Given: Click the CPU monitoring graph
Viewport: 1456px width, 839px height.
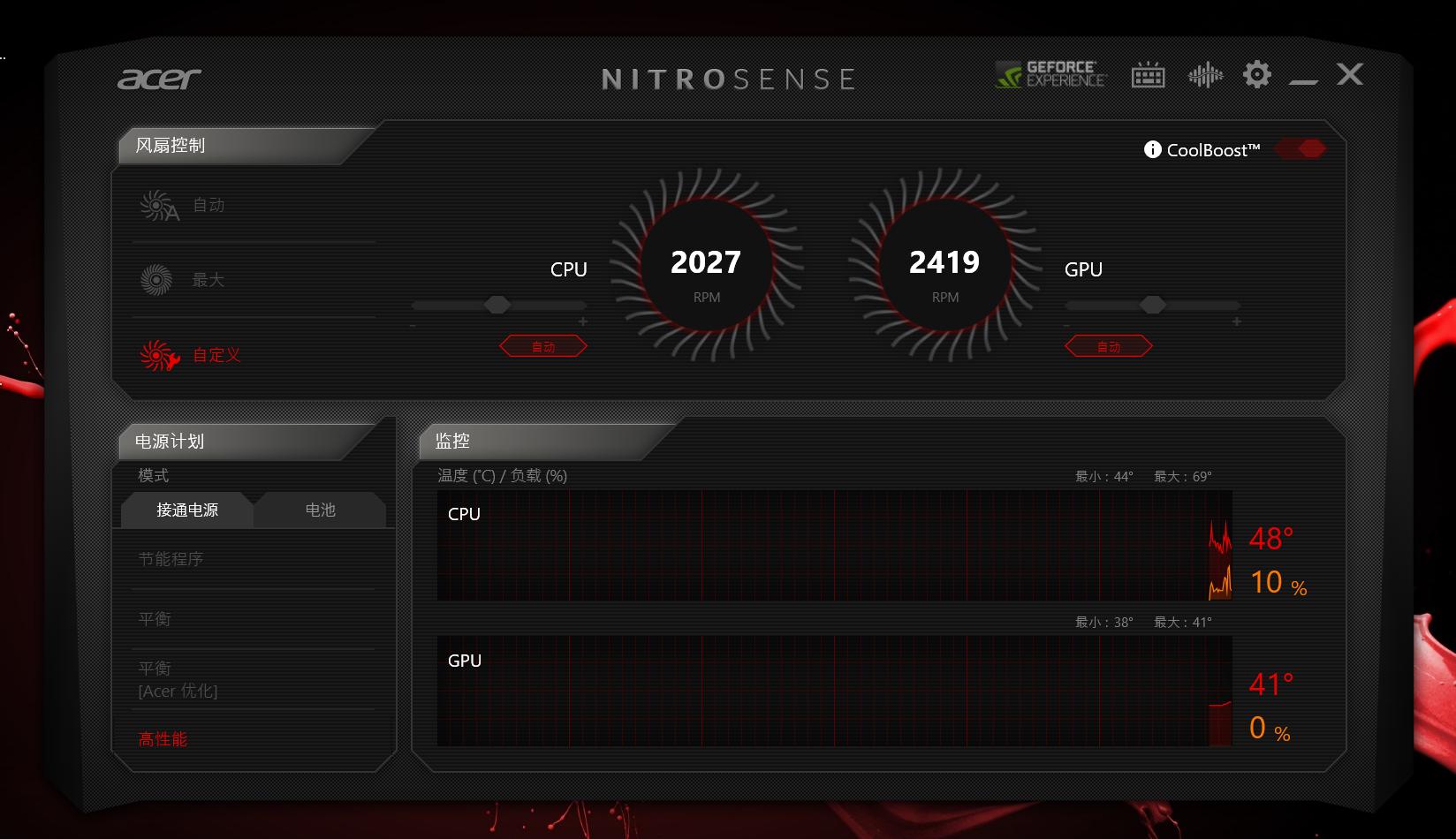Looking at the screenshot, I should point(834,546).
